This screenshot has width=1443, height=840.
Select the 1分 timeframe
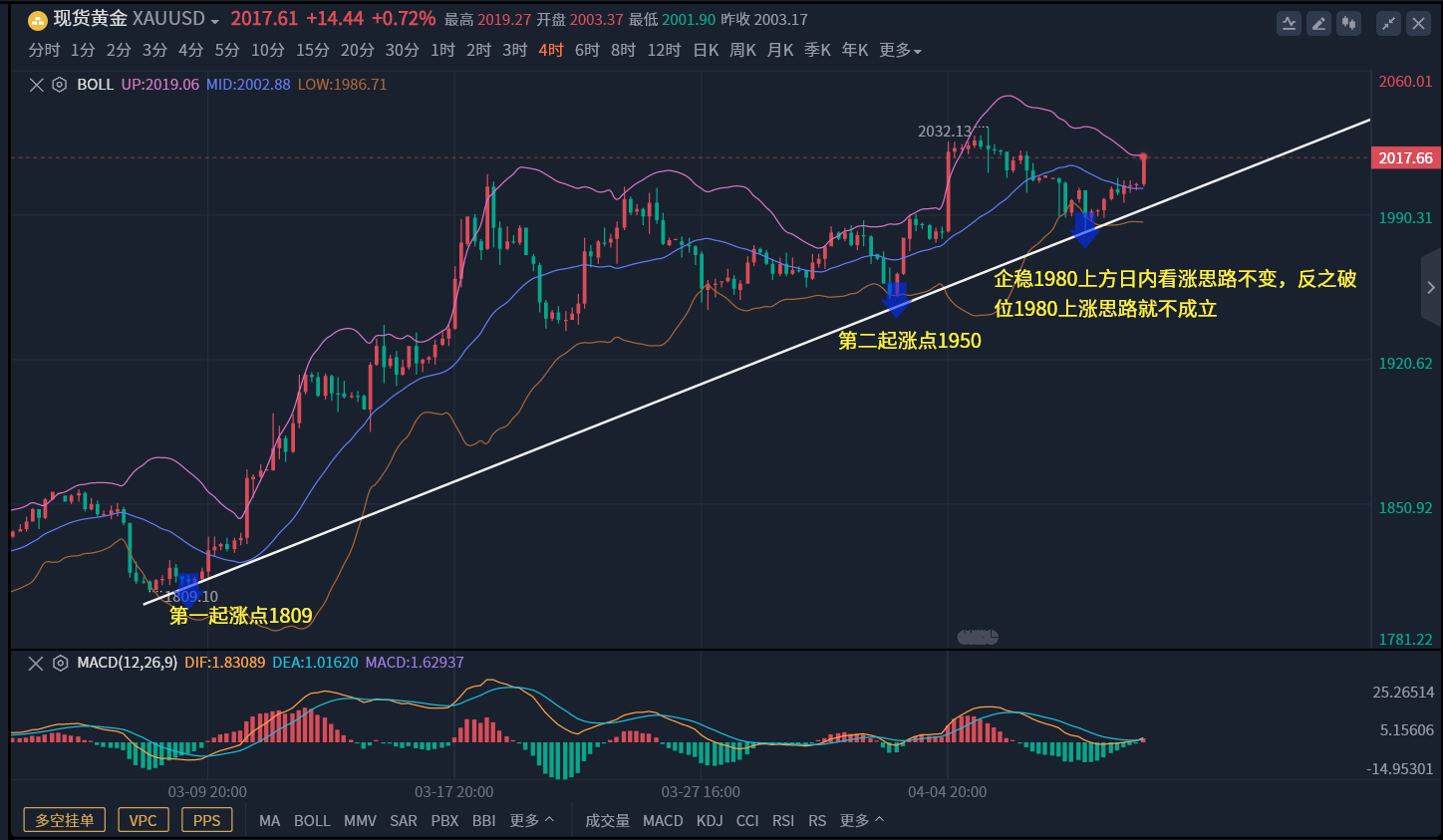tap(83, 50)
